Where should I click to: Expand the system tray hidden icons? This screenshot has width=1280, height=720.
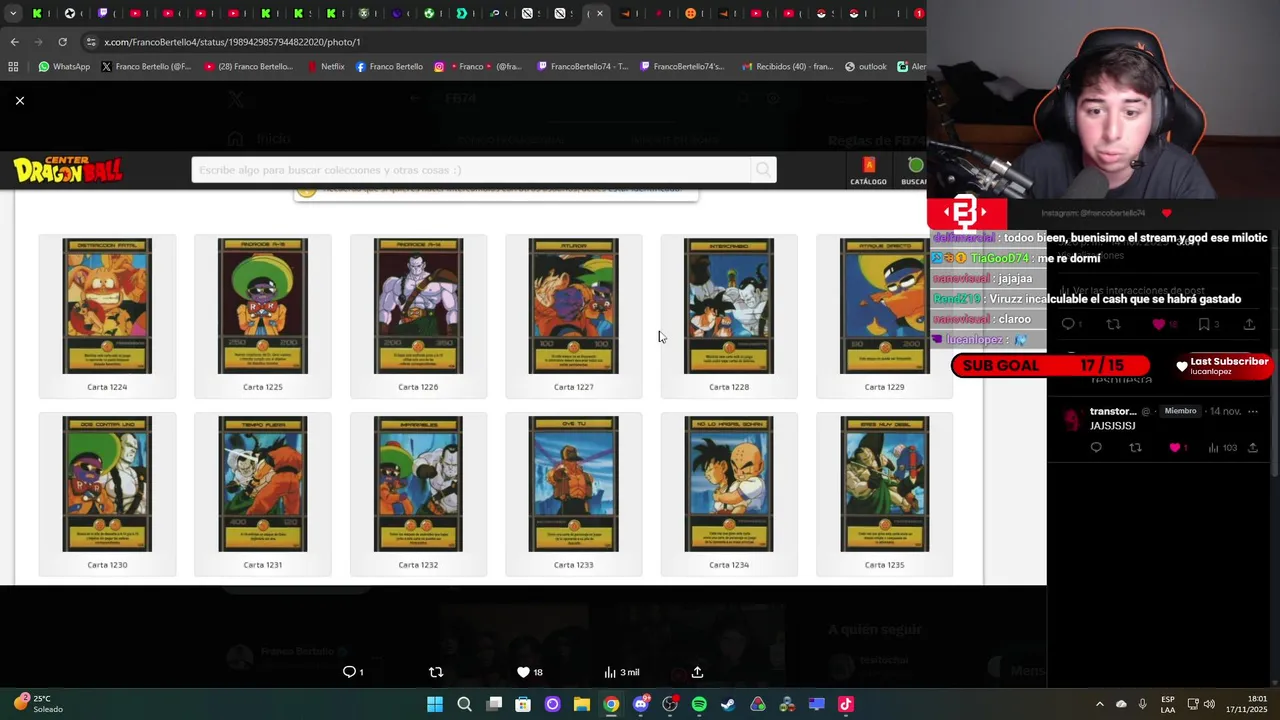1100,704
